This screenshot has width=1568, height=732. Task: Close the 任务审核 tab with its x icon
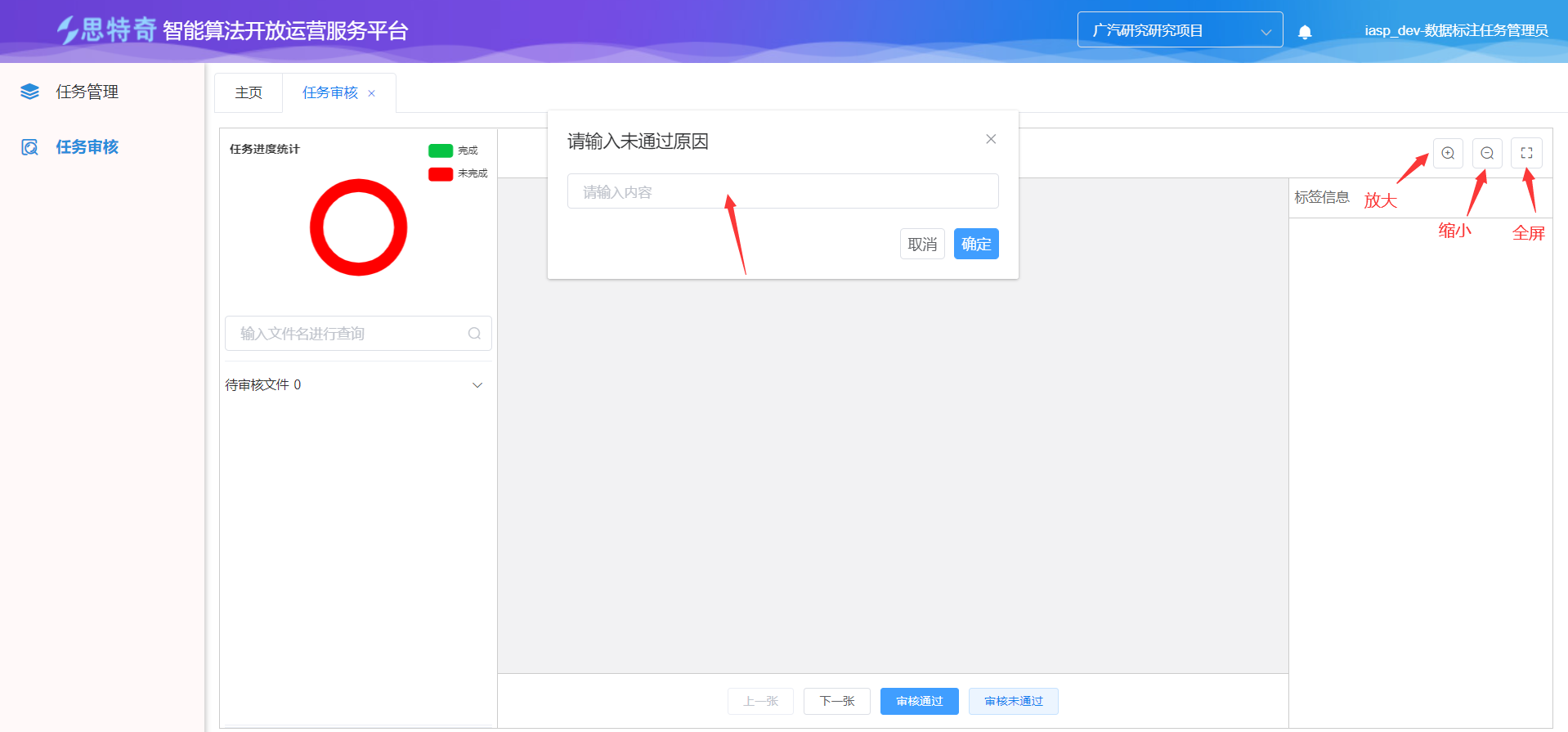pos(371,93)
